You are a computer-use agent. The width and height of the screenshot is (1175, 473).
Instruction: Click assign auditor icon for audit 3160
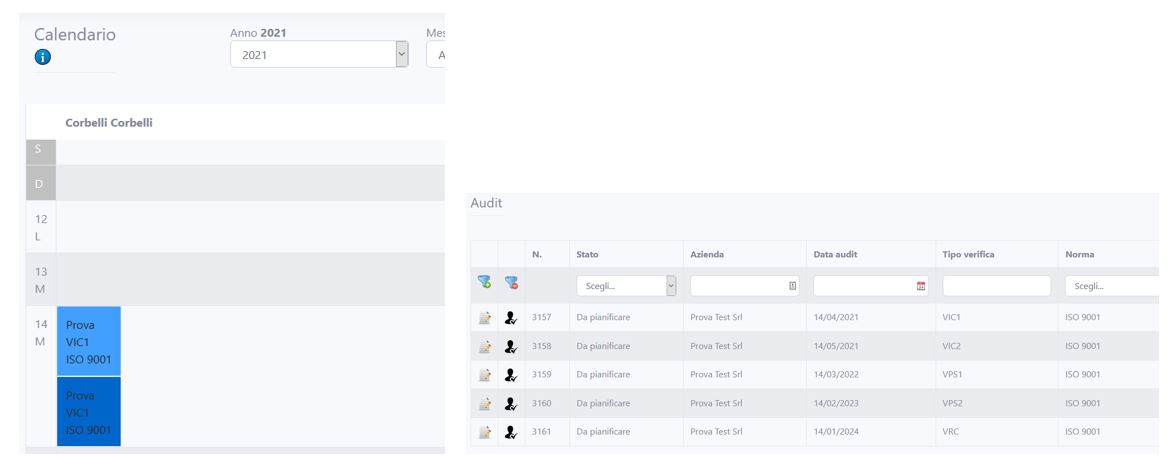[x=511, y=404]
